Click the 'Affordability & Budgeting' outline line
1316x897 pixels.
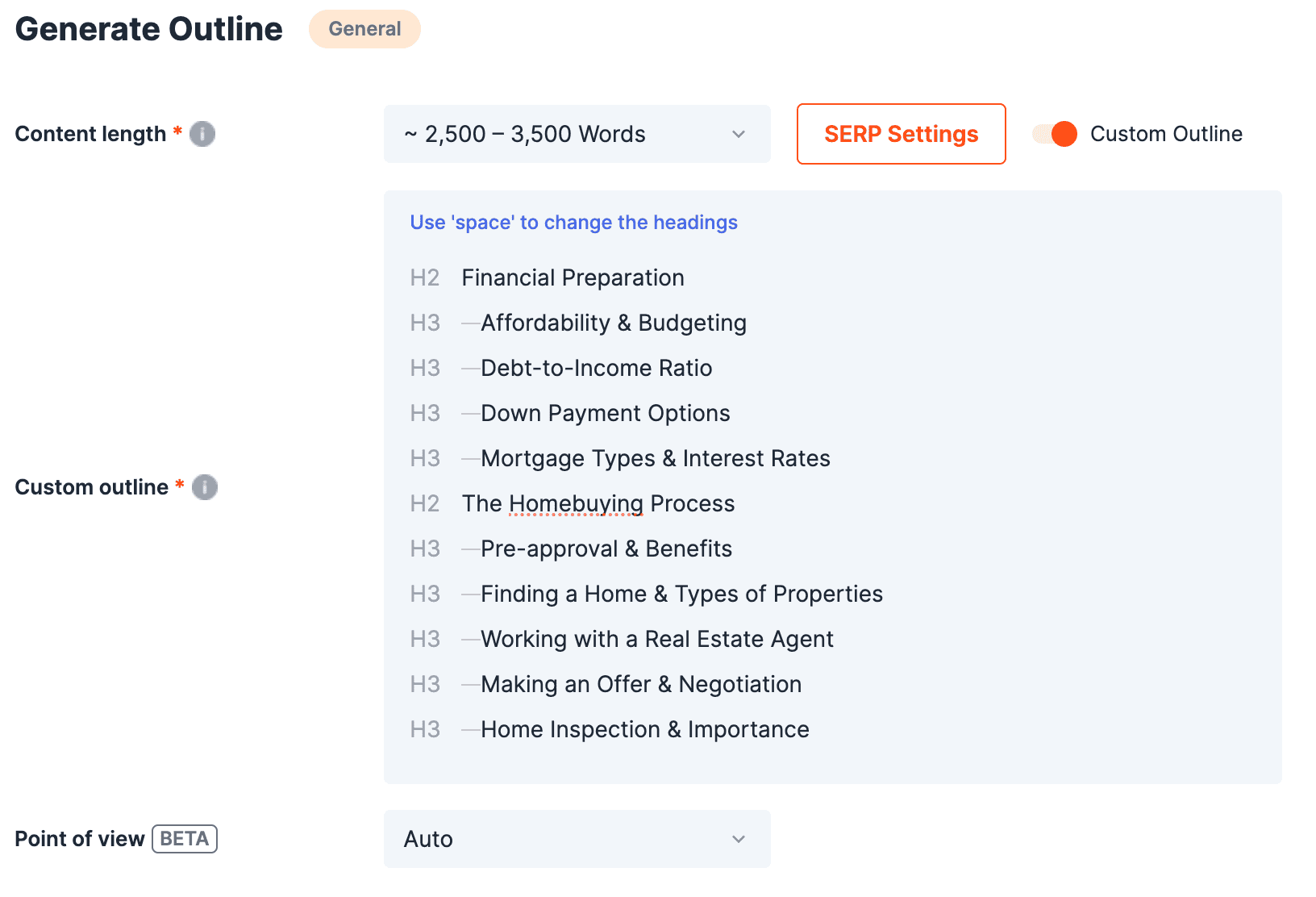point(614,323)
